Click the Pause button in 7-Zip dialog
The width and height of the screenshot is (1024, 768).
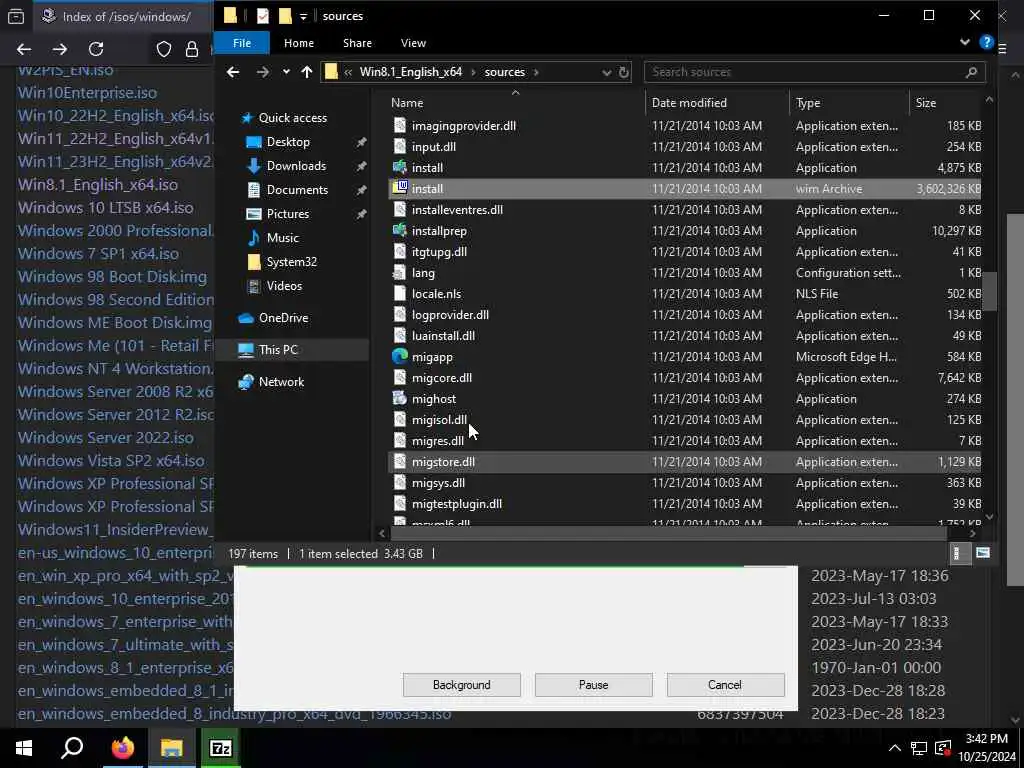click(x=593, y=685)
